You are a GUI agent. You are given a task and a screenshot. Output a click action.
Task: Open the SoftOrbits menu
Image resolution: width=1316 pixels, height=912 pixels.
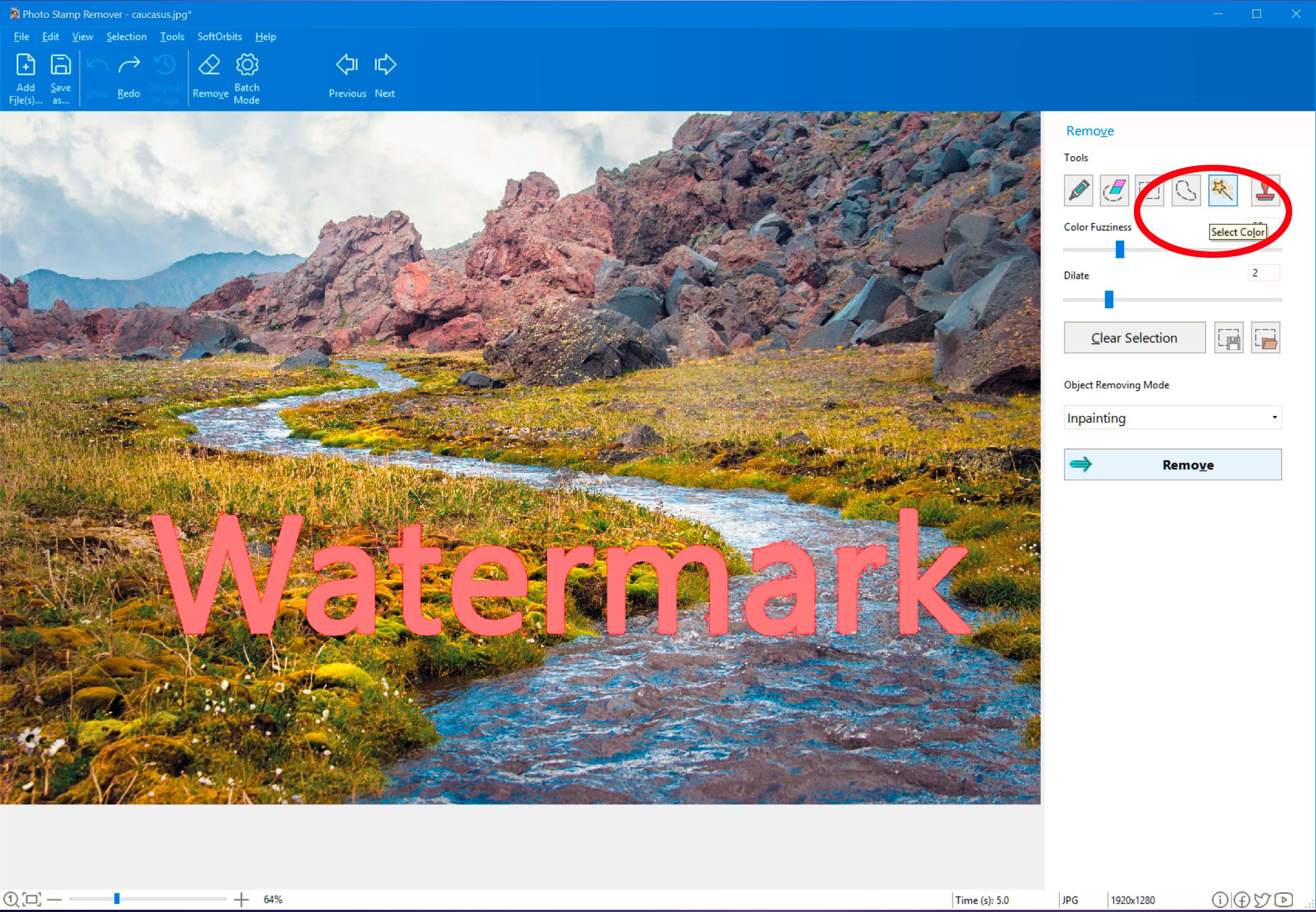pos(218,37)
